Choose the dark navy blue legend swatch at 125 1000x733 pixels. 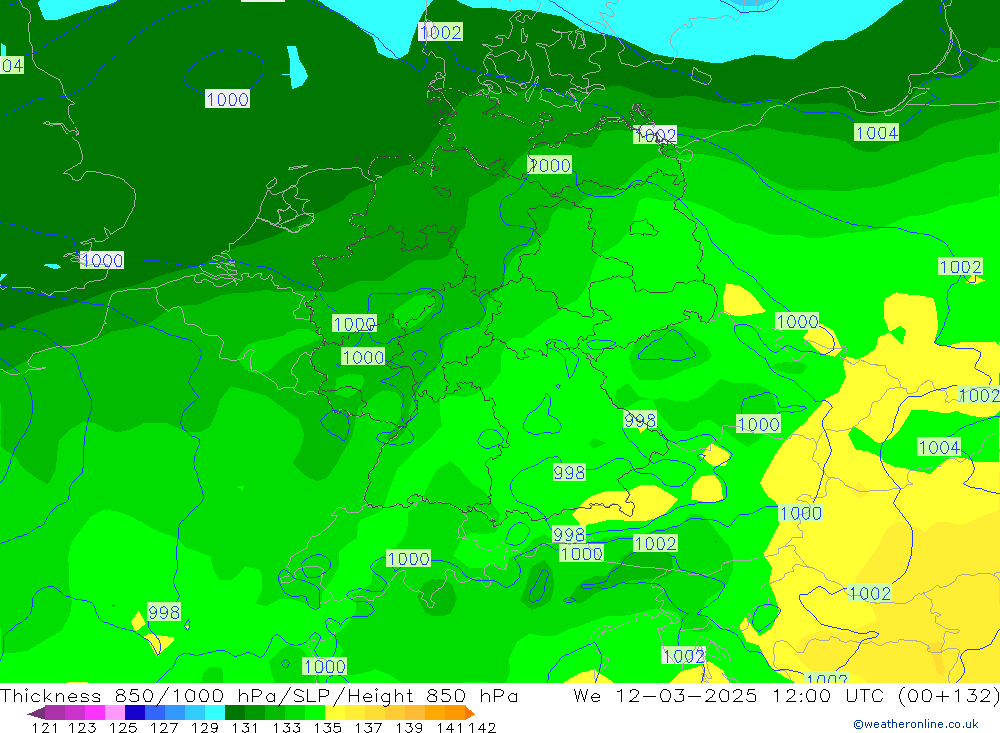click(x=135, y=712)
